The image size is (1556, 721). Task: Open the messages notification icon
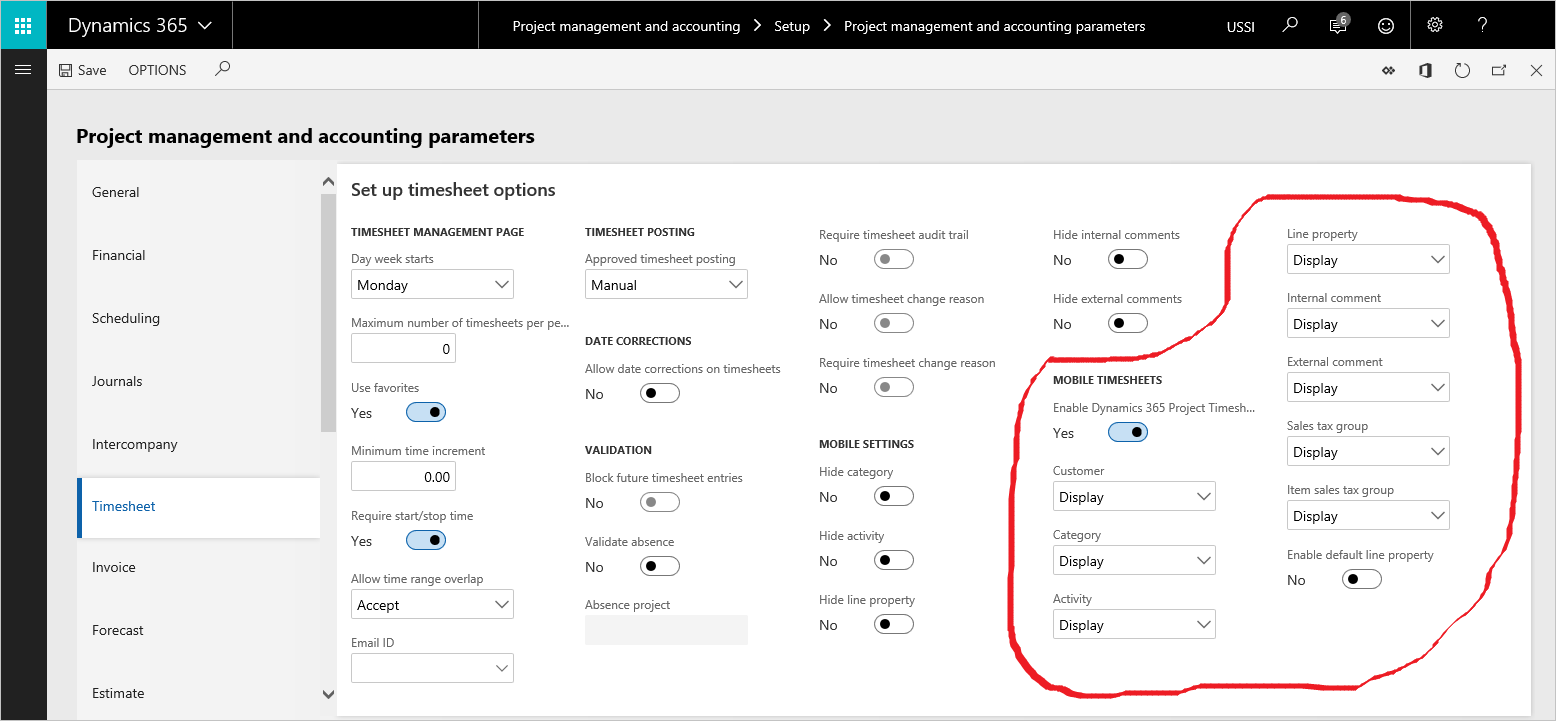pos(1338,25)
